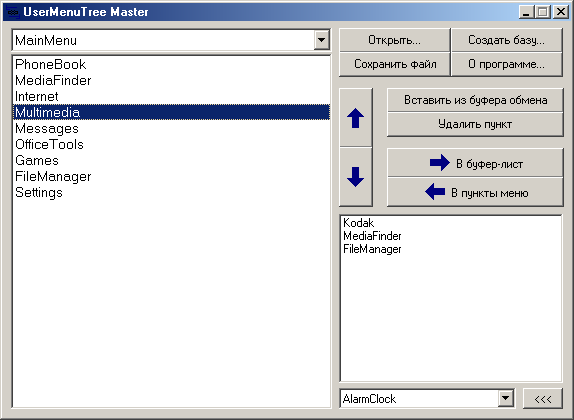Move selected item up with arrow button

pos(356,117)
